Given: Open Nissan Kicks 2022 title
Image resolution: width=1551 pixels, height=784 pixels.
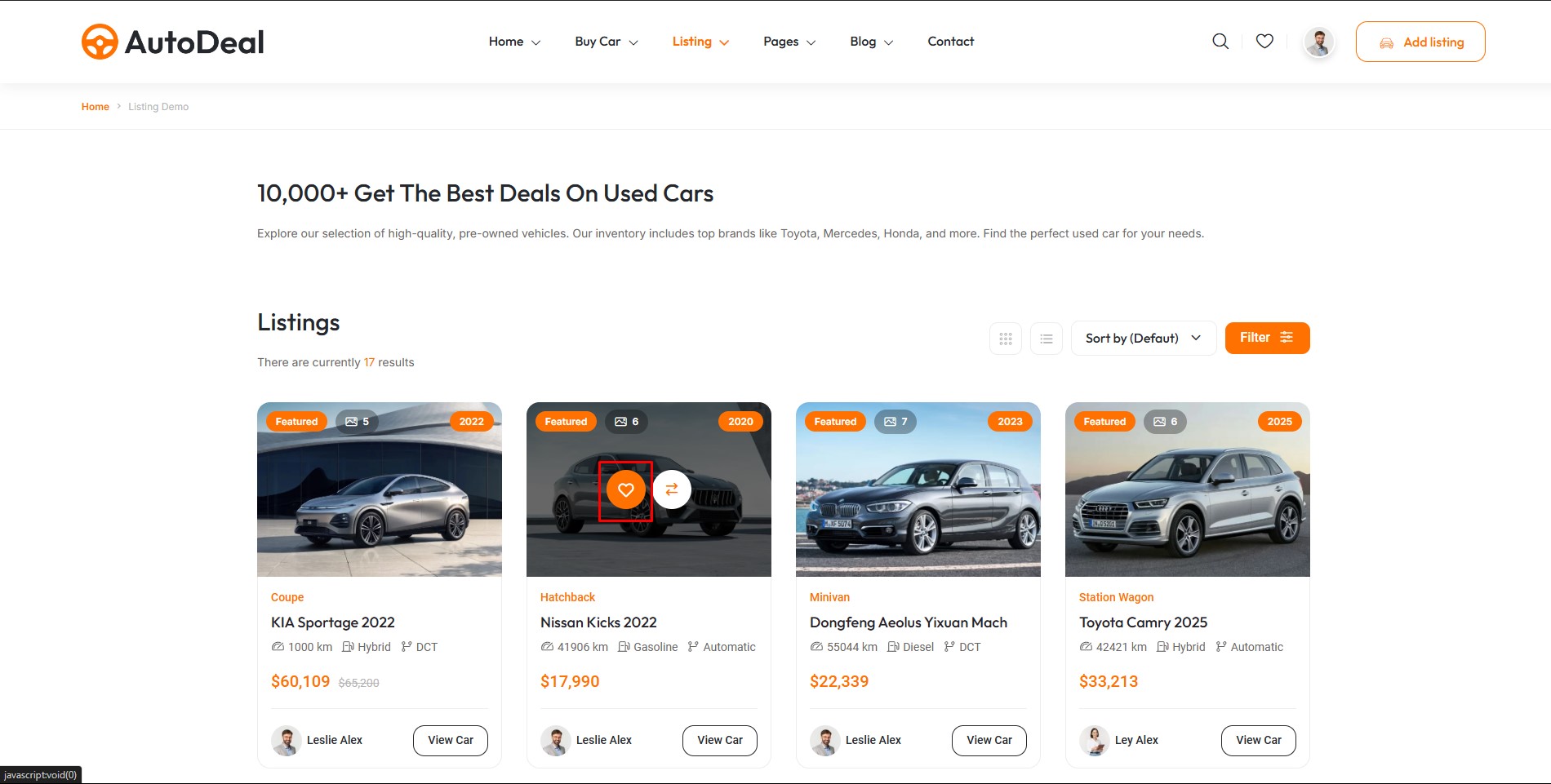Looking at the screenshot, I should (x=598, y=622).
